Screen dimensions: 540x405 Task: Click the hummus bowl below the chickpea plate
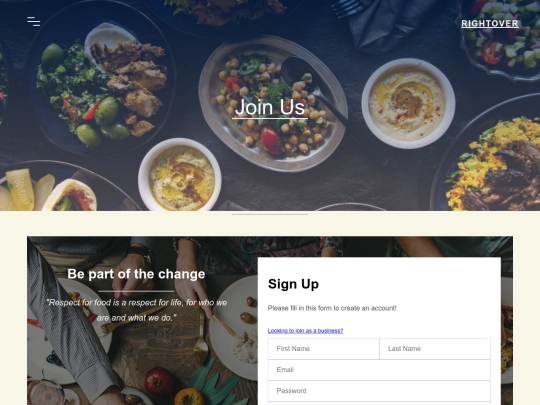point(179,174)
